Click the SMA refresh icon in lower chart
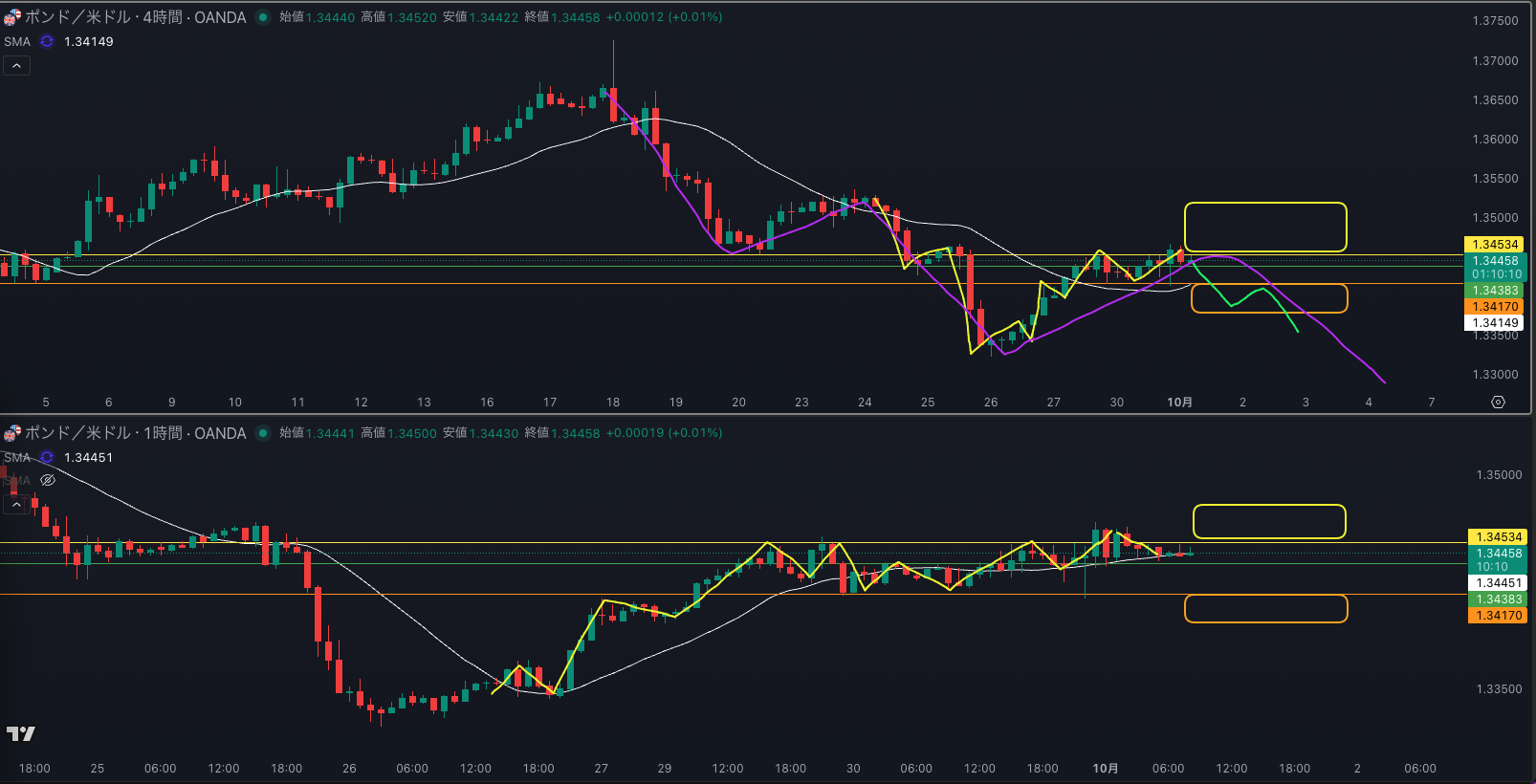 click(47, 458)
